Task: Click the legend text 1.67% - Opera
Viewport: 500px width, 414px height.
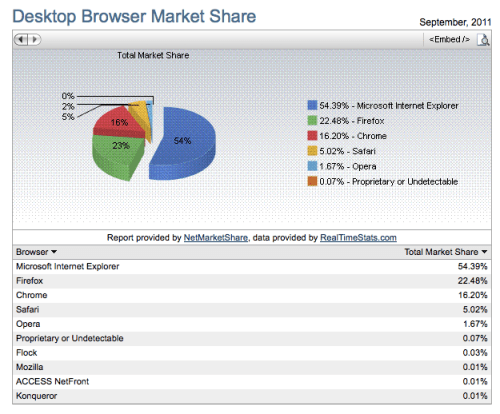Action: [348, 166]
